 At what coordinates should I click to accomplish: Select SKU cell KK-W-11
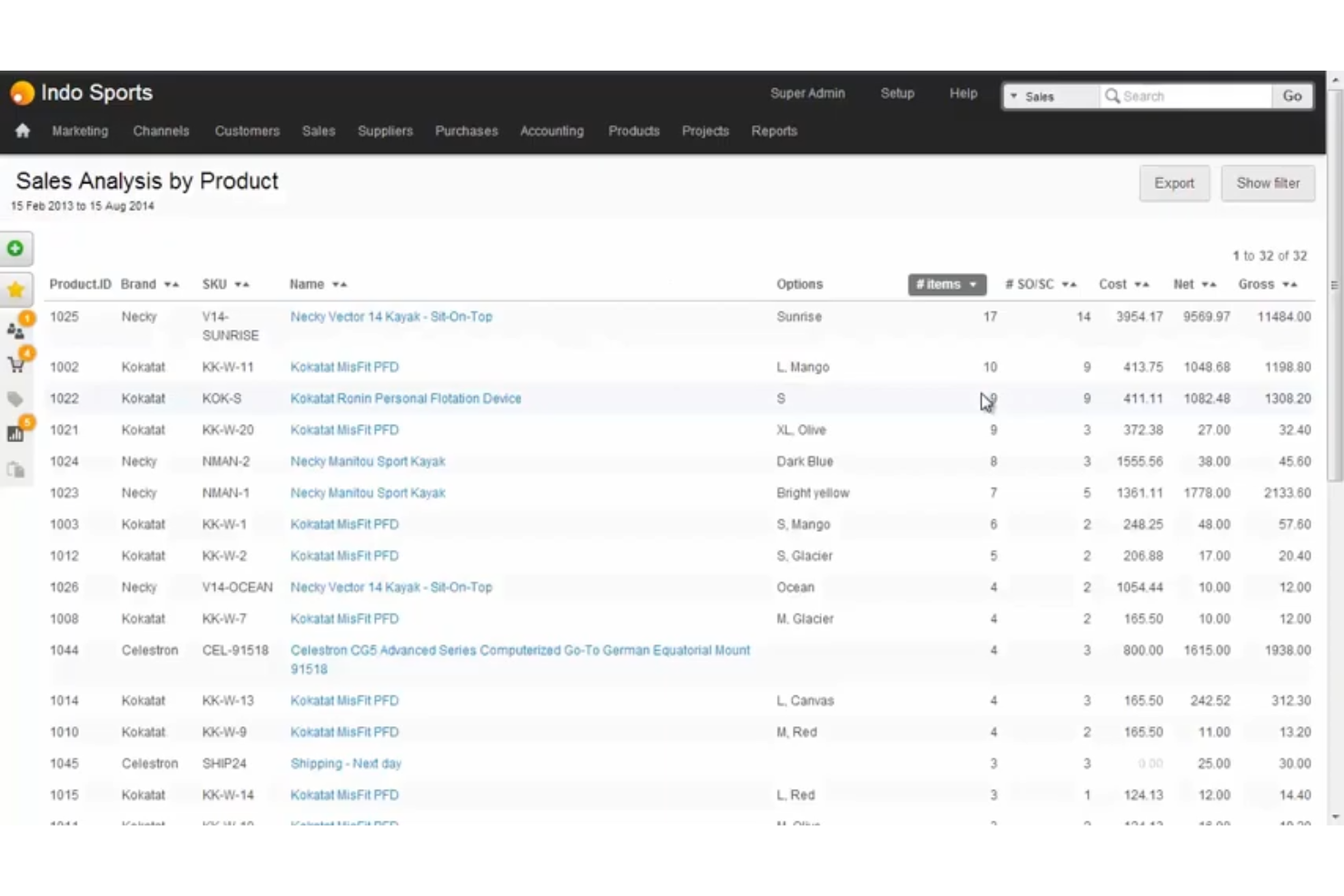click(228, 367)
